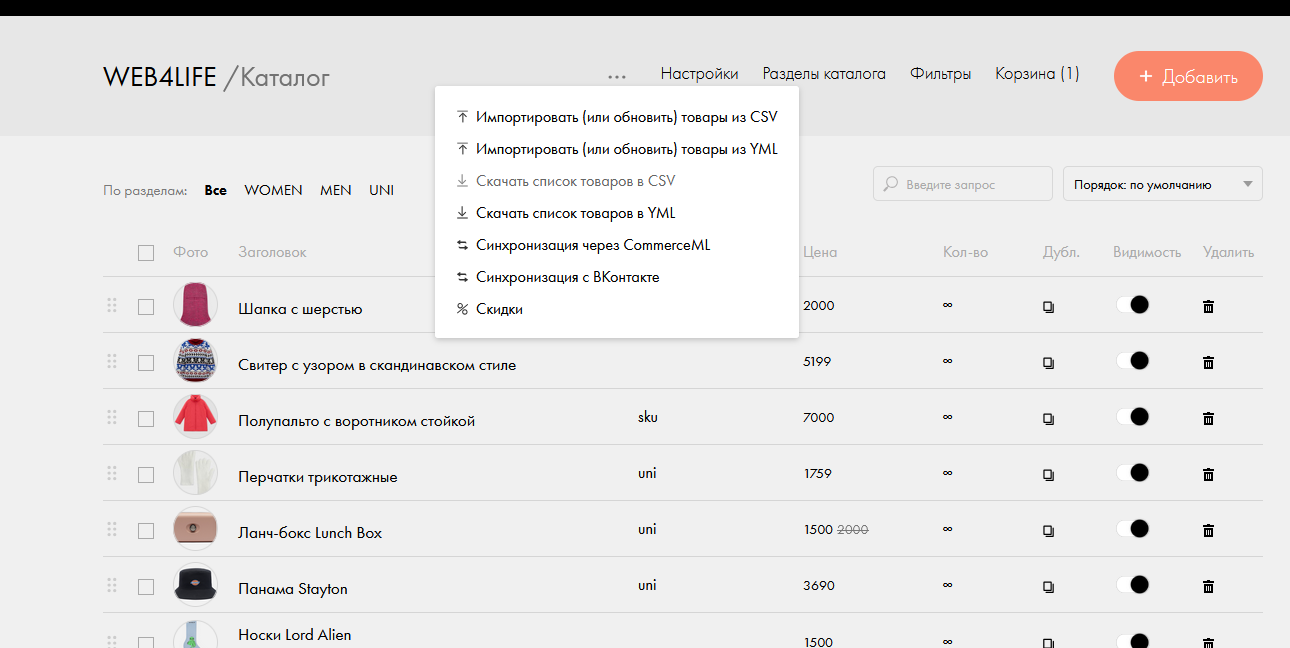
Task: Click the three-dots more options icon
Action: tap(617, 76)
